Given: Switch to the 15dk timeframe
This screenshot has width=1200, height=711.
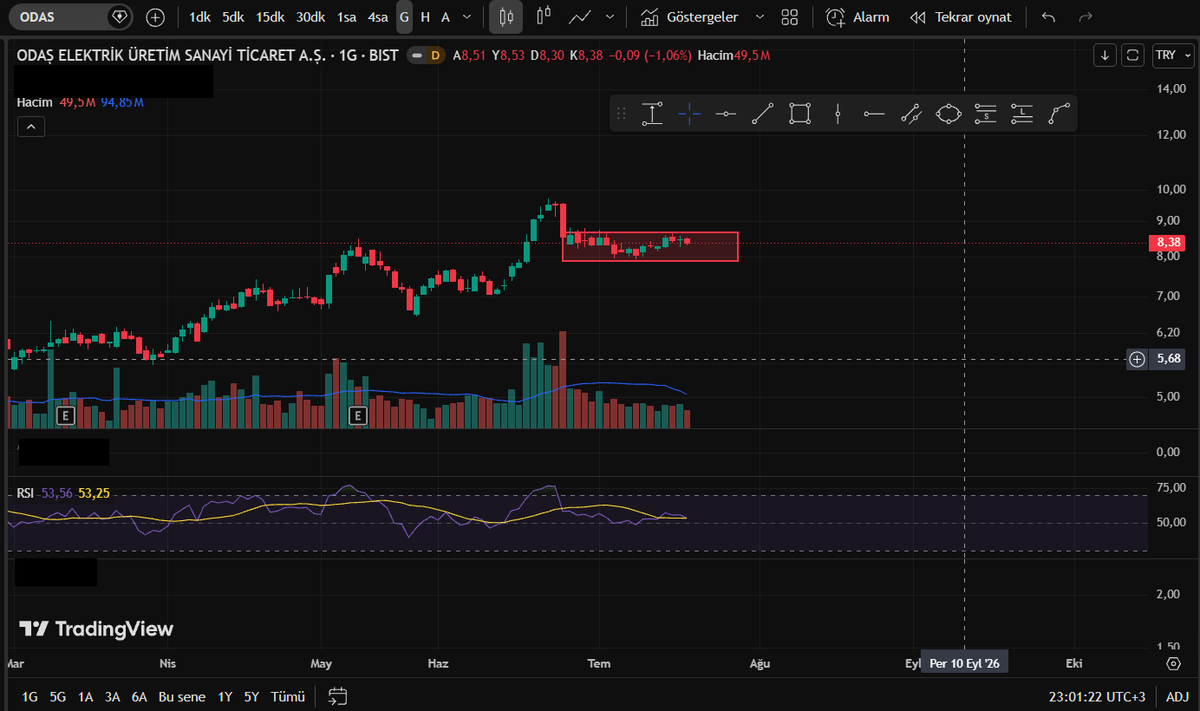Looking at the screenshot, I should click(x=269, y=17).
